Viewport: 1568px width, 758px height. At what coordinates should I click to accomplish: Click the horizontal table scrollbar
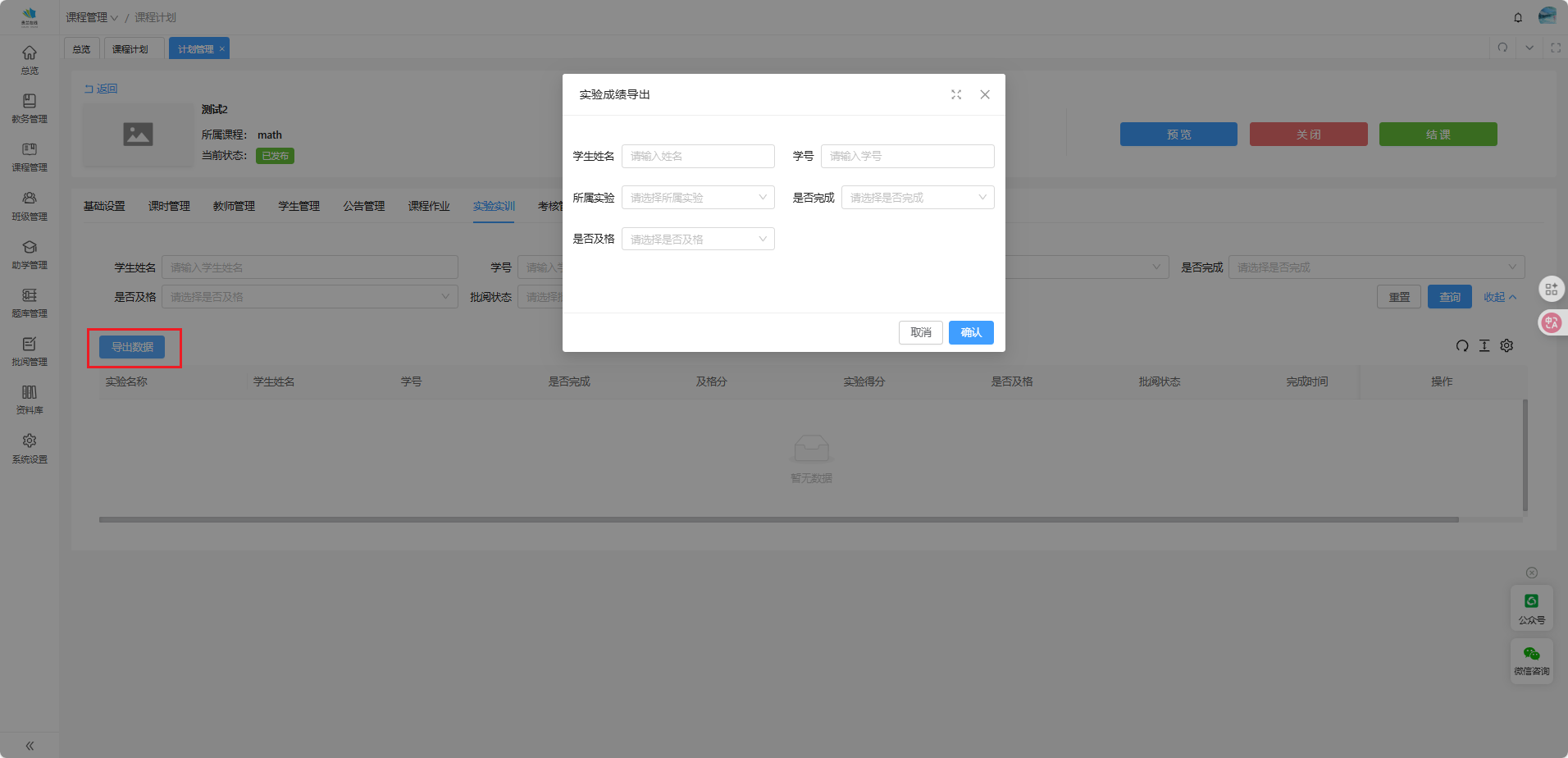pos(778,519)
